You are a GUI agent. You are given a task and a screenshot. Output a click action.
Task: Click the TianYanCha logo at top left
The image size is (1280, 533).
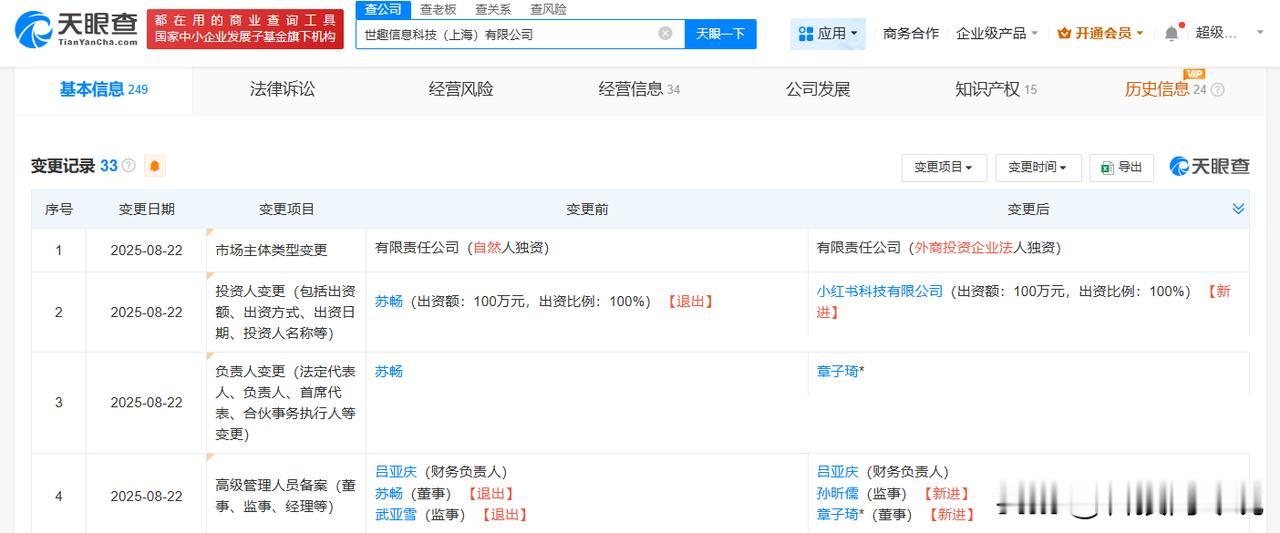[76, 30]
